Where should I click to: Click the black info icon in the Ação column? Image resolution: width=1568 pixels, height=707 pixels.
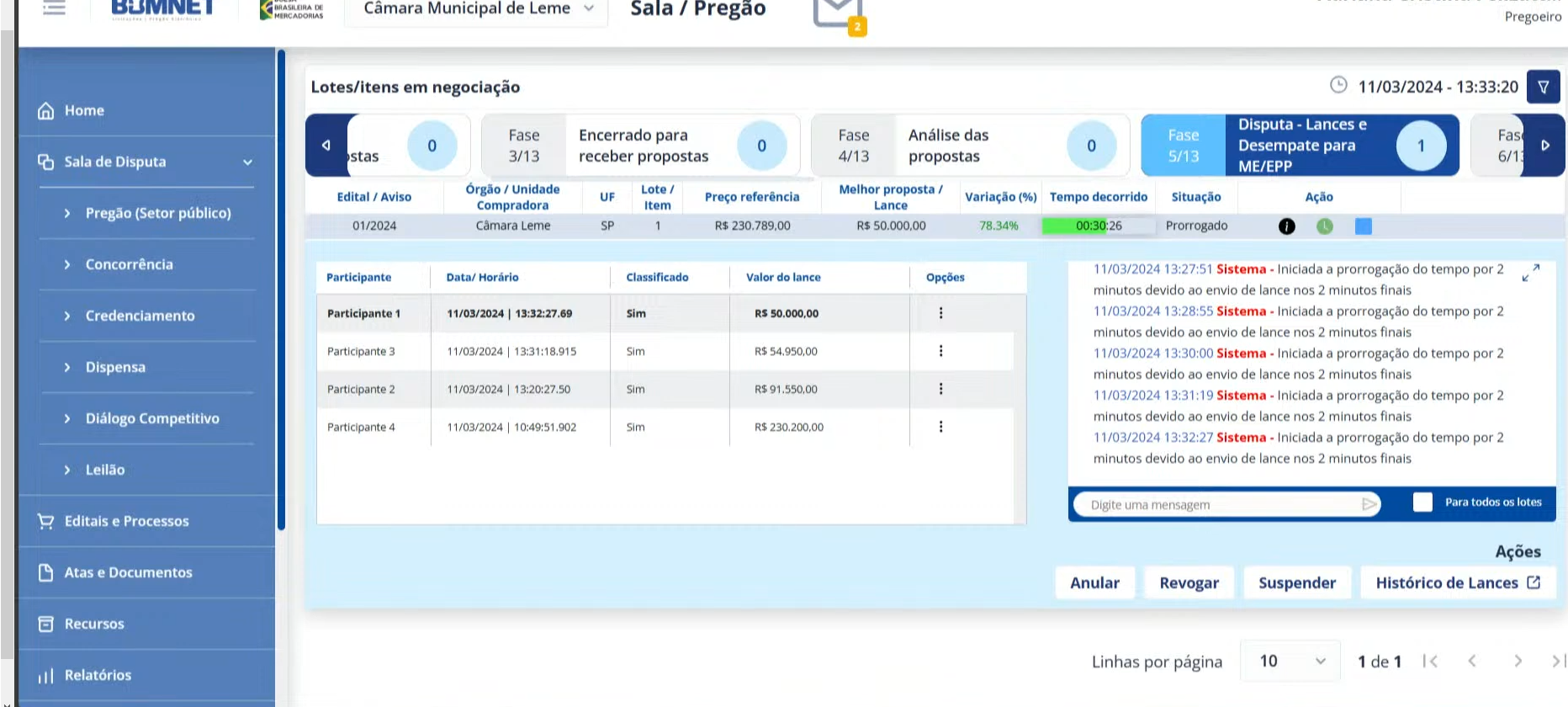pos(1286,226)
